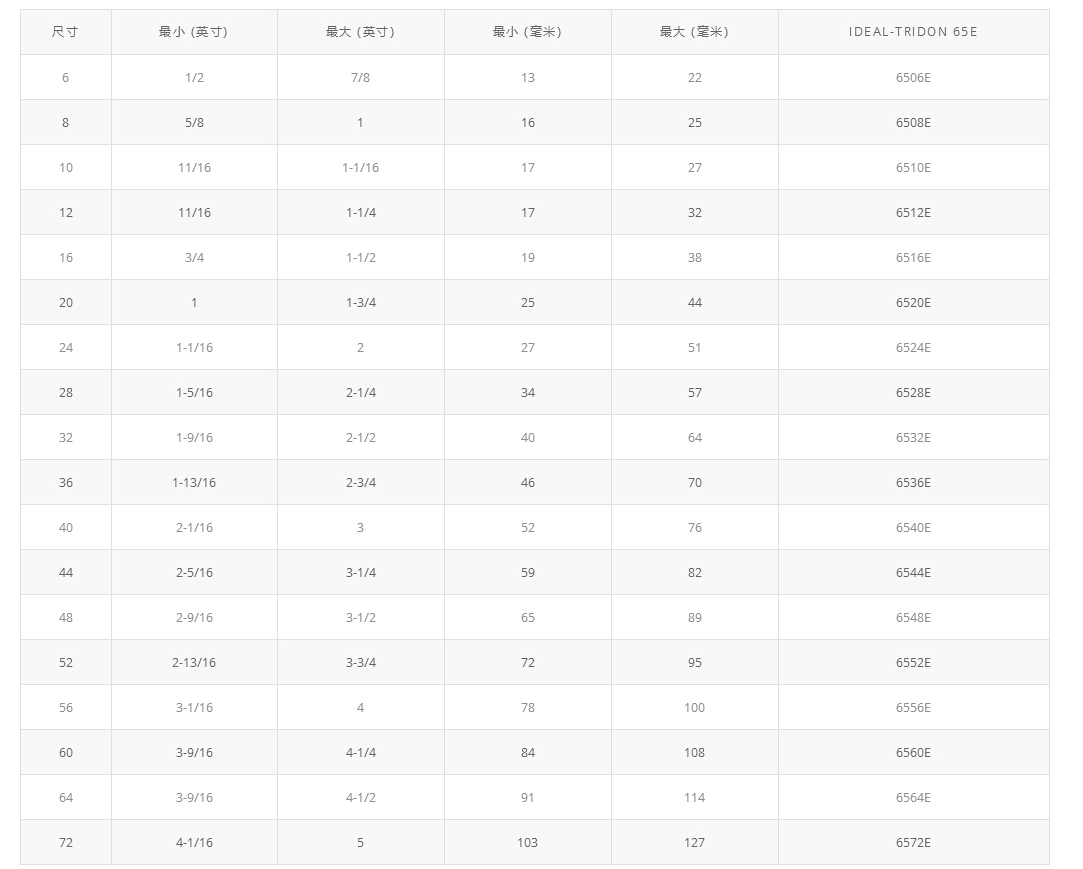
Task: Click the 最小 (英寸) column header
Action: [194, 32]
